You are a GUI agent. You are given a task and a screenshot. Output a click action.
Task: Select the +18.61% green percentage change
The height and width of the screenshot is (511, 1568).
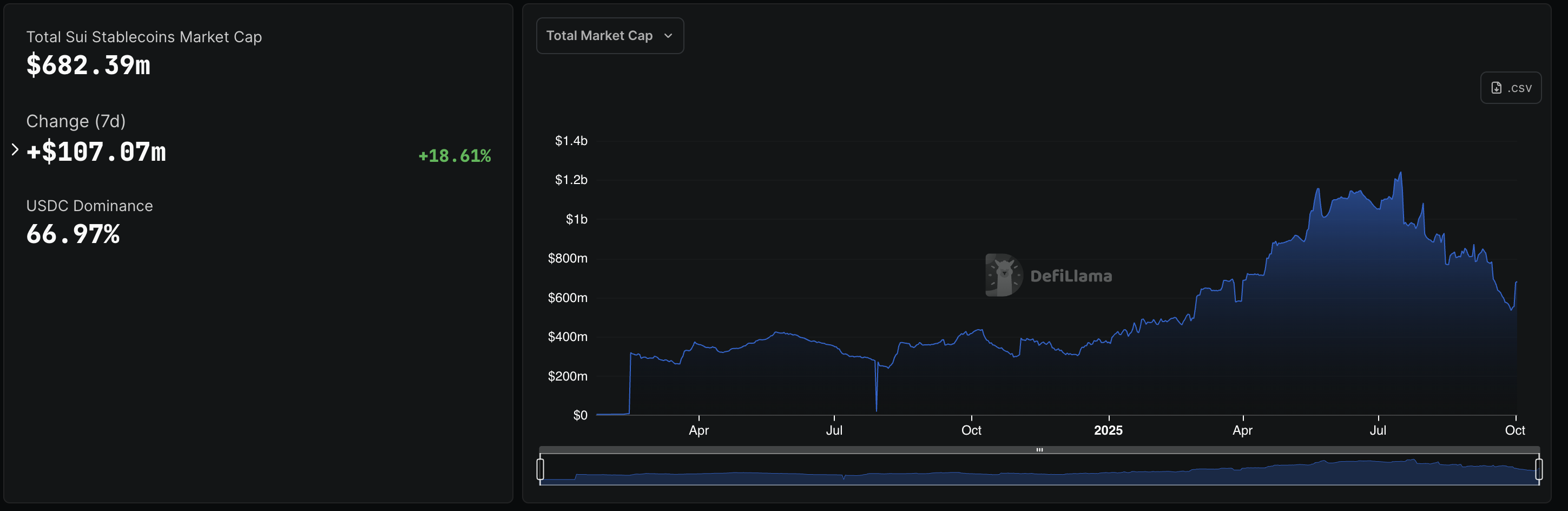[x=454, y=156]
